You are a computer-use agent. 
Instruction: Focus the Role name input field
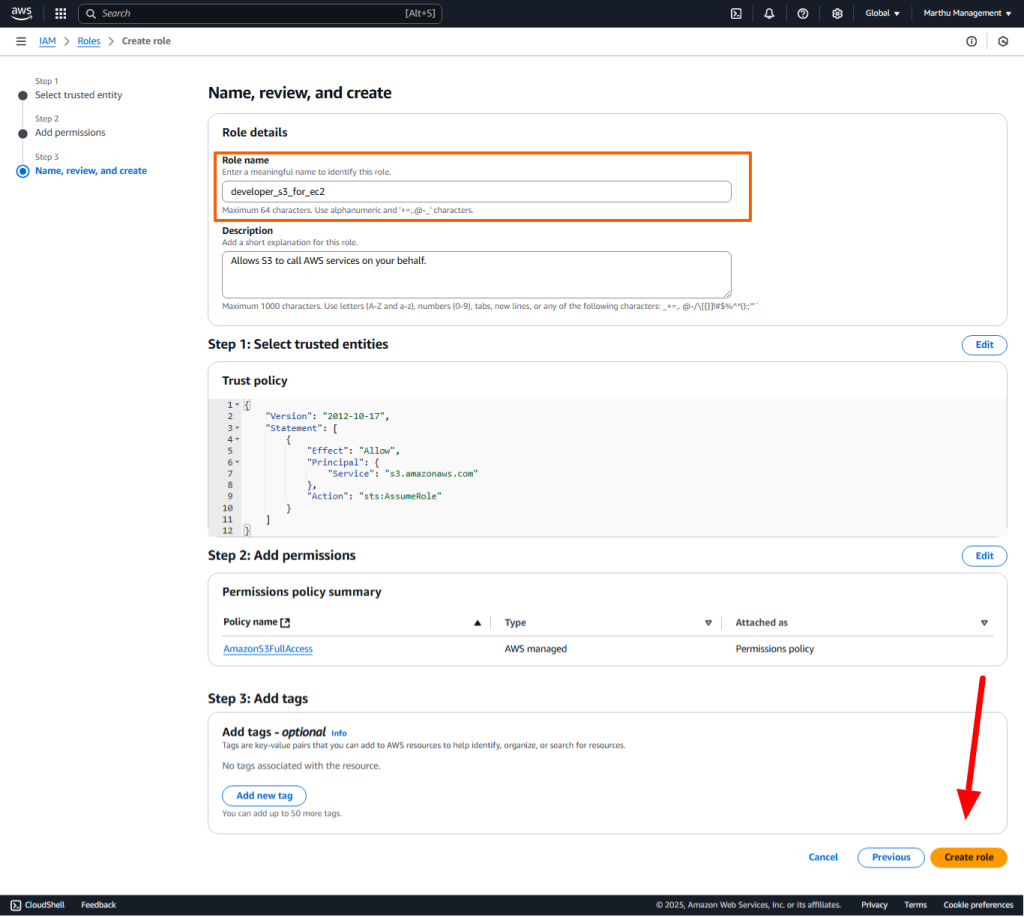point(477,191)
